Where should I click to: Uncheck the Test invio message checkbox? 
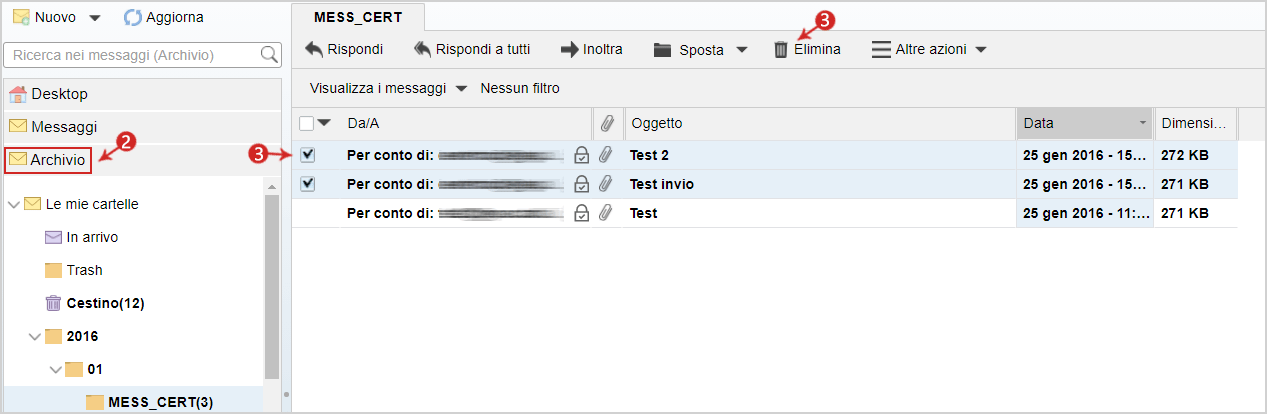[308, 184]
